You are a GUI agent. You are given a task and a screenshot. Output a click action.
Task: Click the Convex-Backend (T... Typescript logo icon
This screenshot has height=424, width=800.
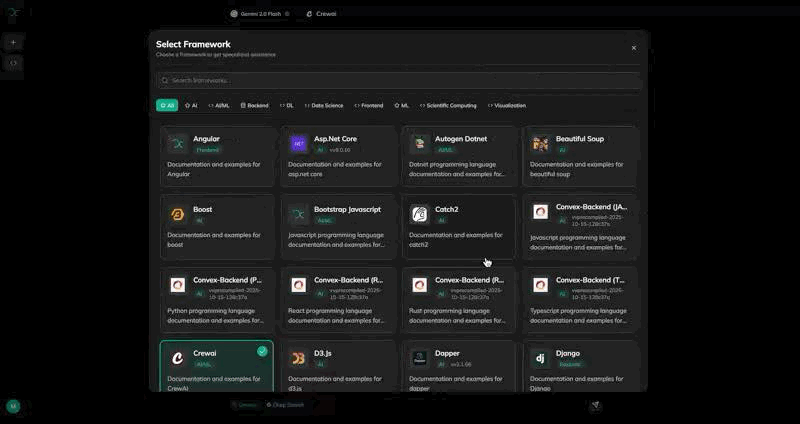click(540, 285)
